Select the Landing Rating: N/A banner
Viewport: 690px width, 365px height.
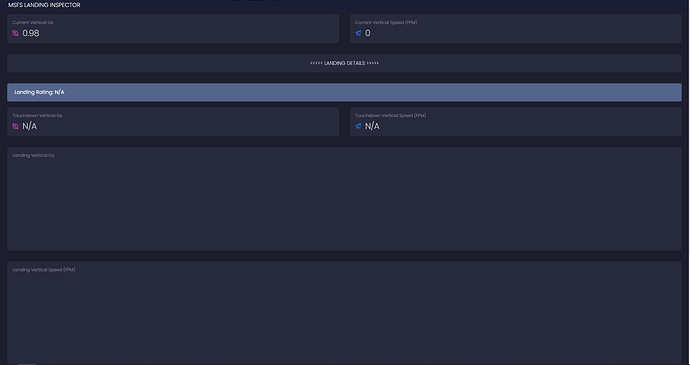tap(344, 92)
